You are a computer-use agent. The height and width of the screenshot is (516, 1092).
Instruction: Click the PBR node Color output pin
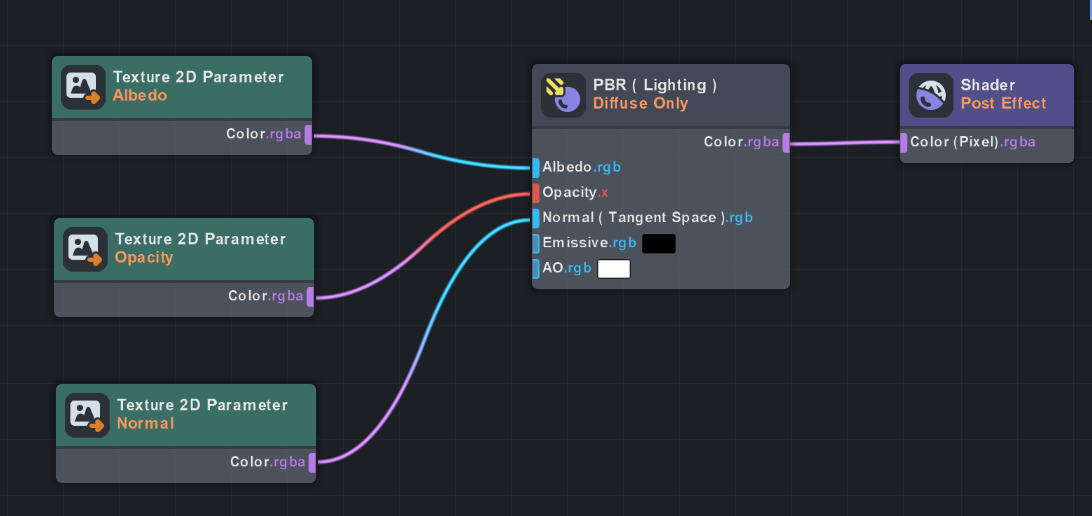point(786,142)
